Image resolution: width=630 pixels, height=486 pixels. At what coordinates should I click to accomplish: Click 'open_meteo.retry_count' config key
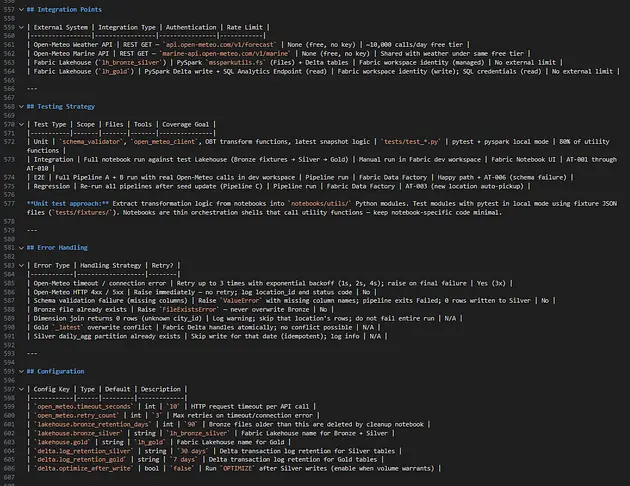[x=77, y=415]
